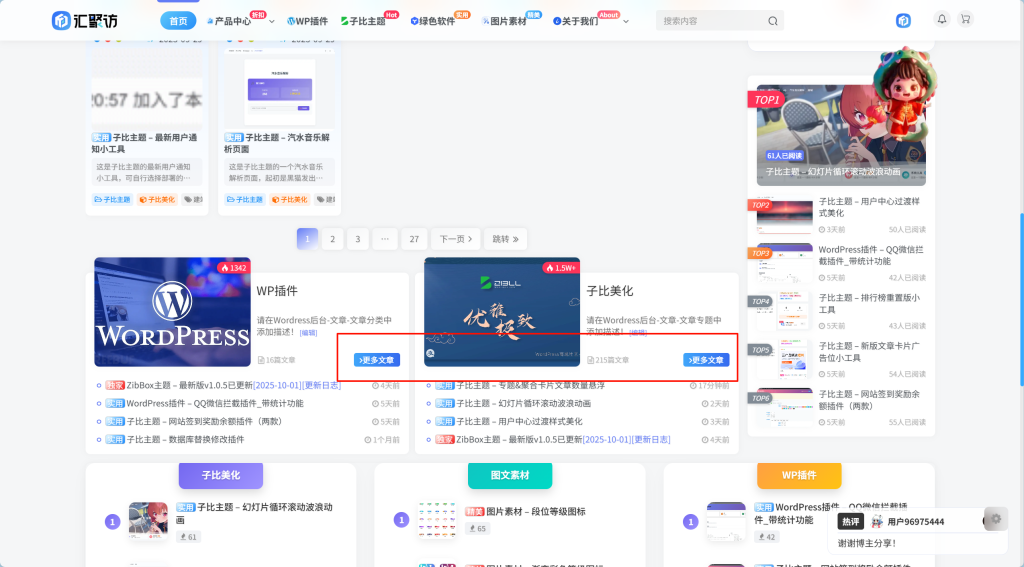Expand the 子比主题 nav dropdown
Image resolution: width=1024 pixels, height=567 pixels.
tap(363, 21)
